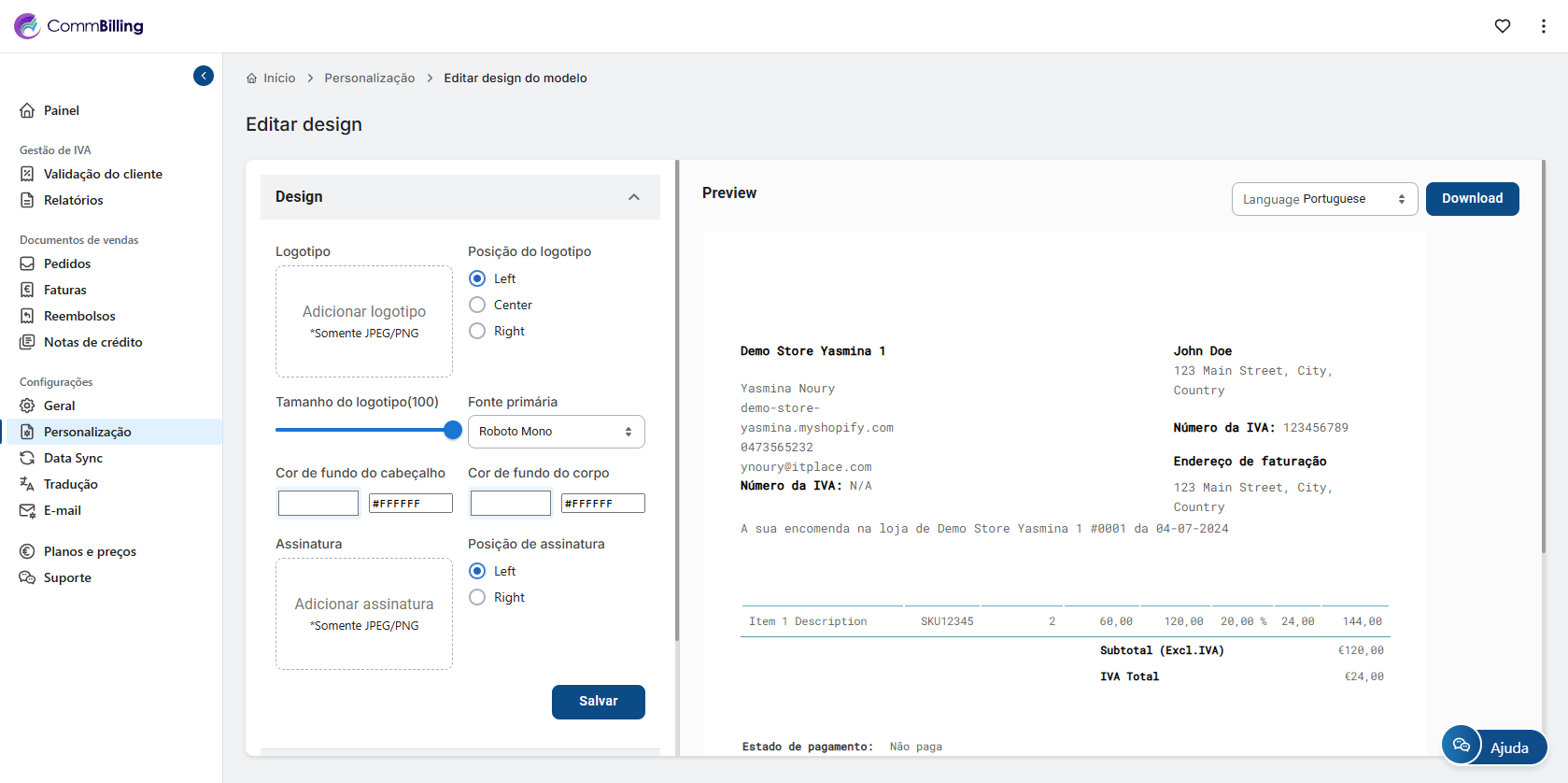Open the Fonte primária Roboto Mono dropdown
The width and height of the screenshot is (1568, 783).
click(x=556, y=432)
